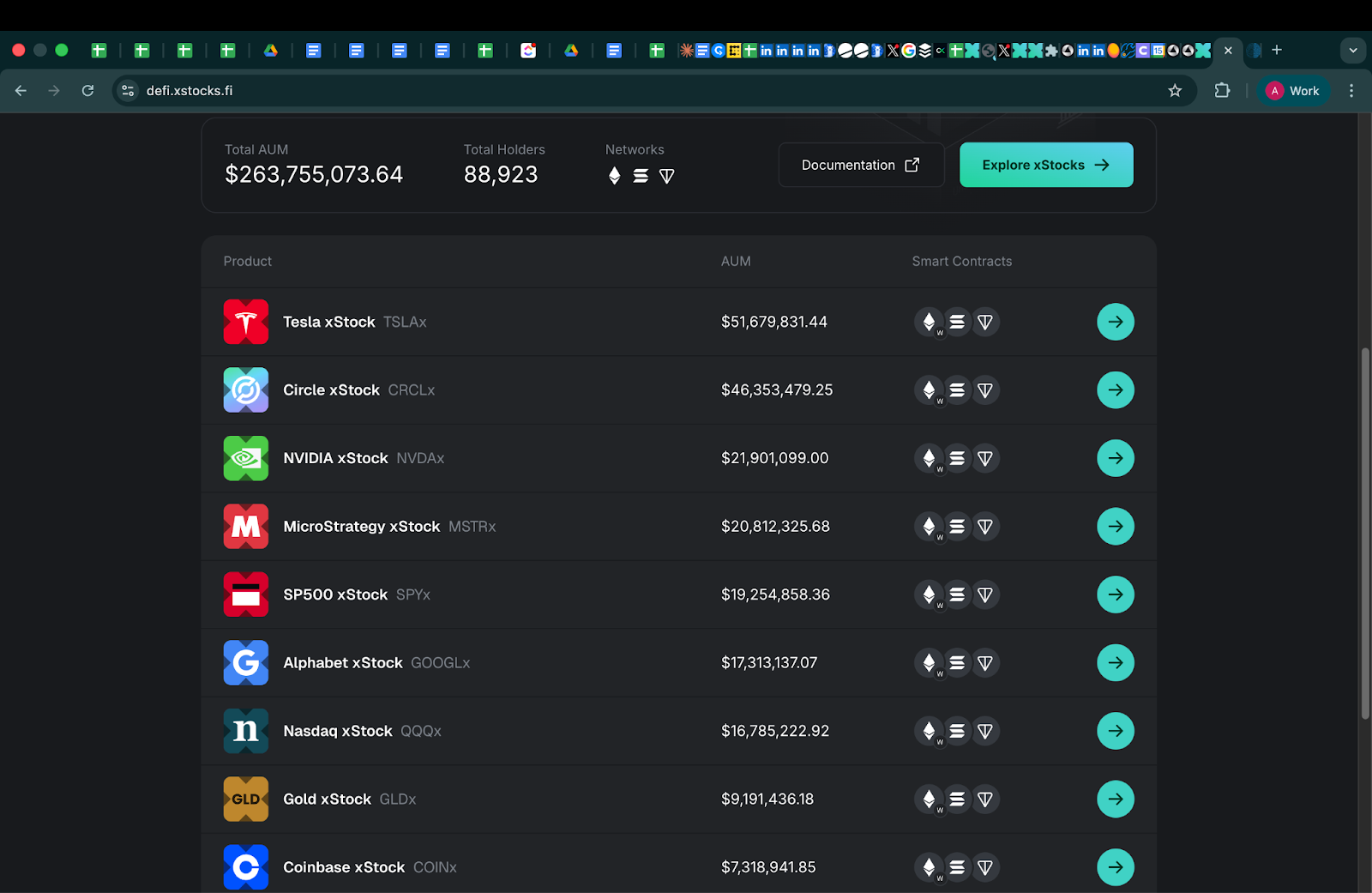Open the Circle xStock arrow button
This screenshot has width=1372, height=893.
pyautogui.click(x=1116, y=389)
